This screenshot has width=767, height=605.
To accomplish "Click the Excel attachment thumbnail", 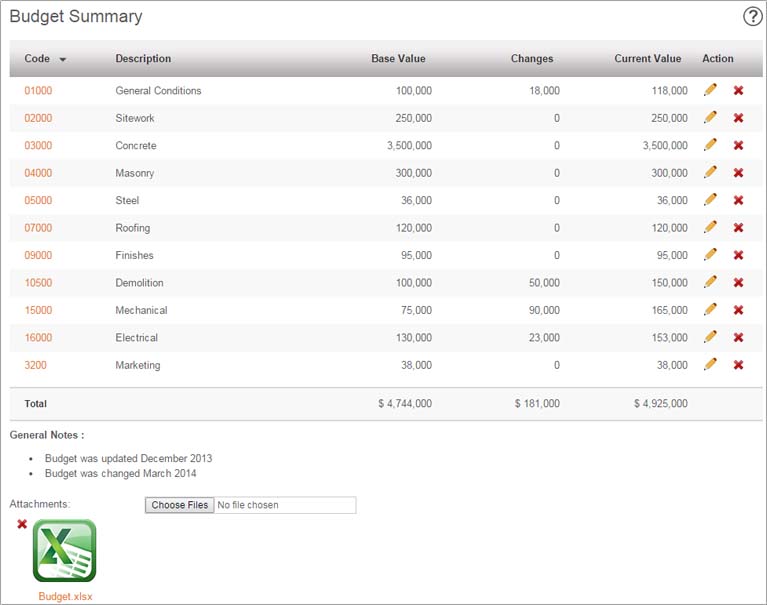I will click(x=65, y=551).
